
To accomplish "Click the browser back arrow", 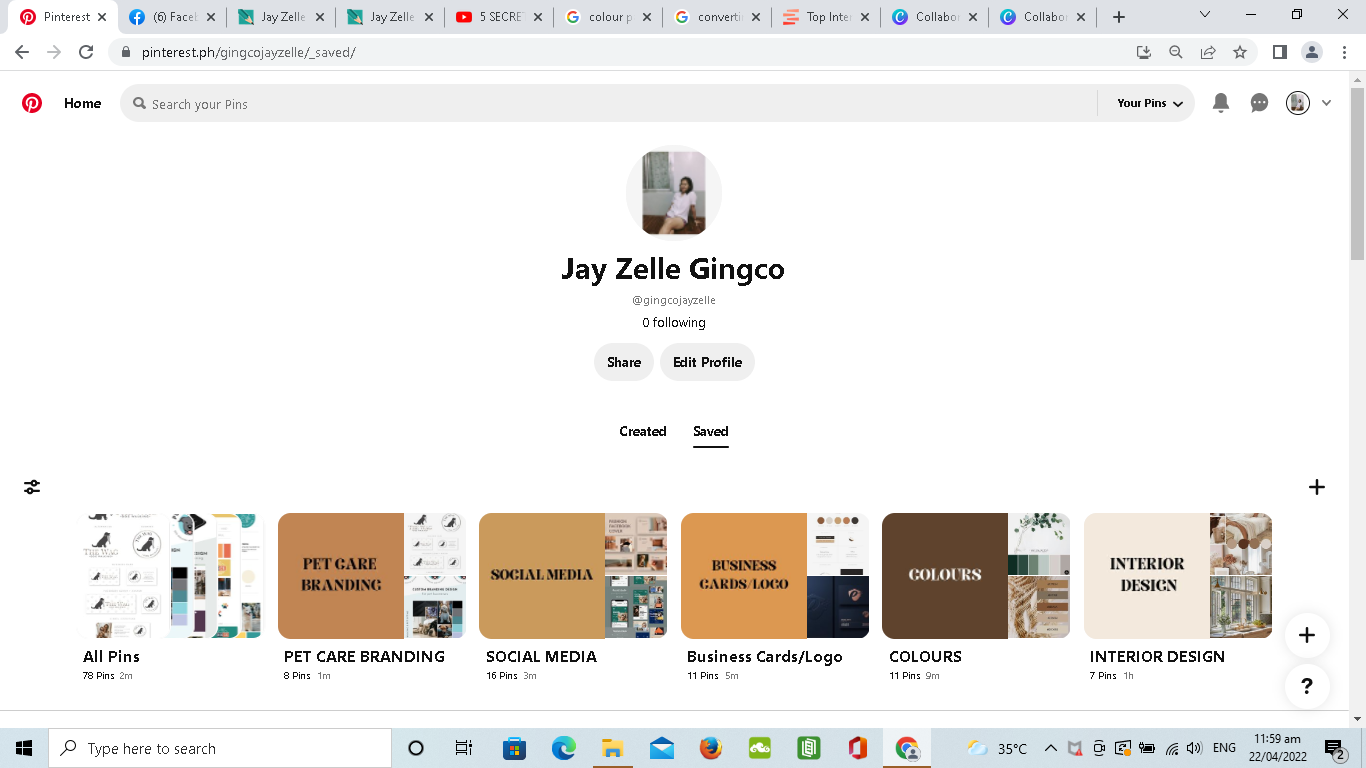I will (22, 52).
